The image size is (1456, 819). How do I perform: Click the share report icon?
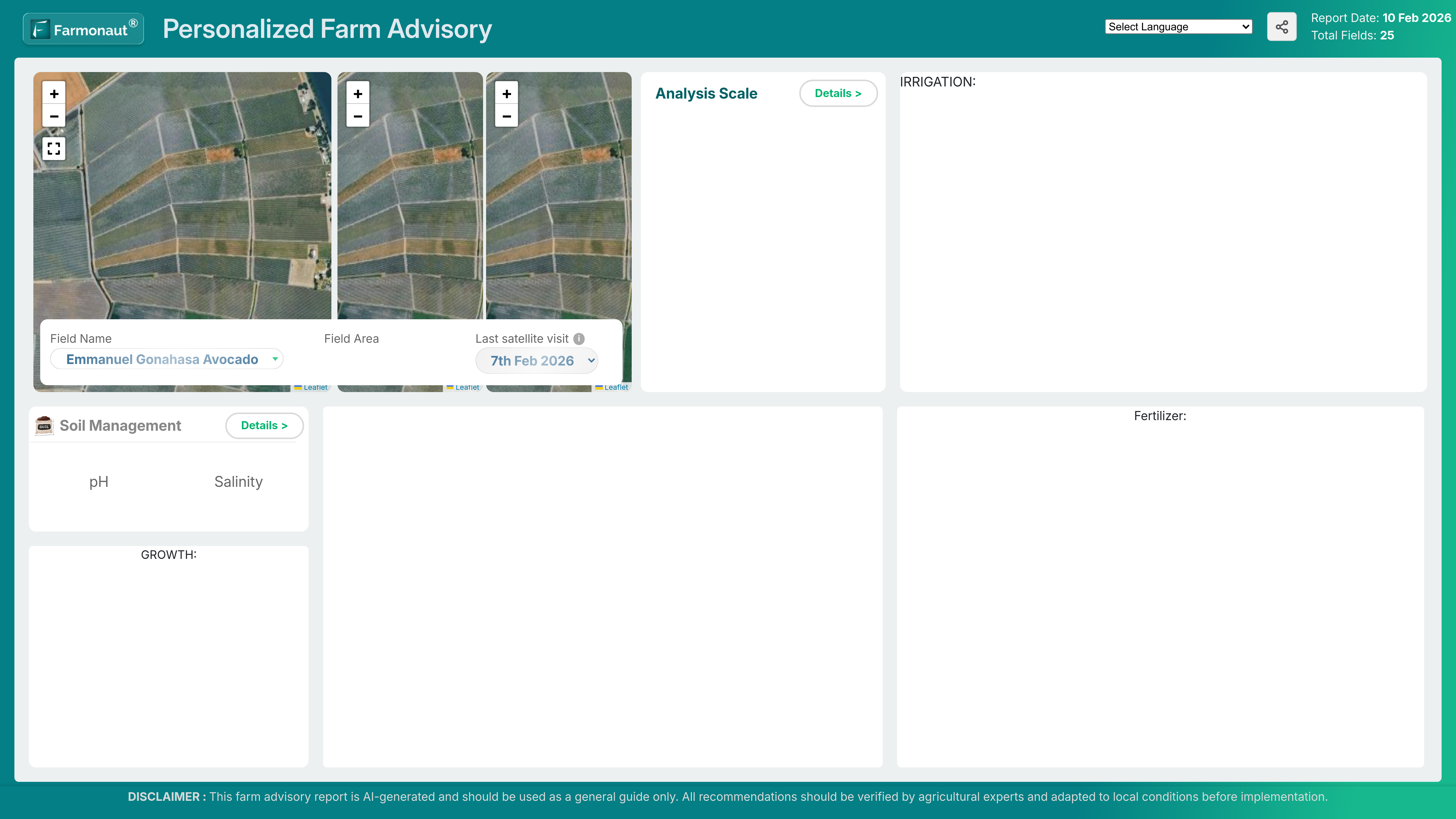pyautogui.click(x=1281, y=27)
